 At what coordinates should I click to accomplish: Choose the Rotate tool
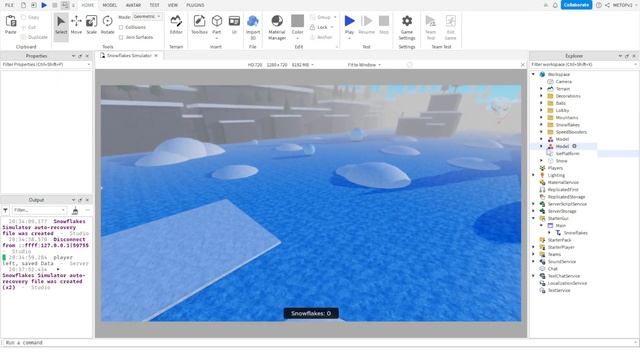point(107,25)
